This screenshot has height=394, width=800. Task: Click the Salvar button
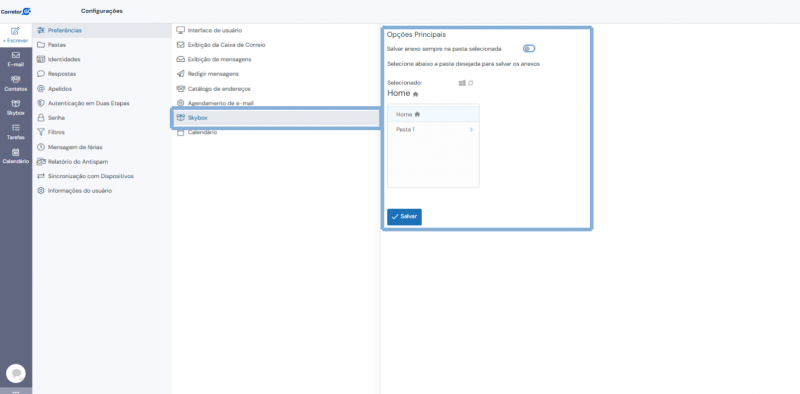[x=404, y=216]
